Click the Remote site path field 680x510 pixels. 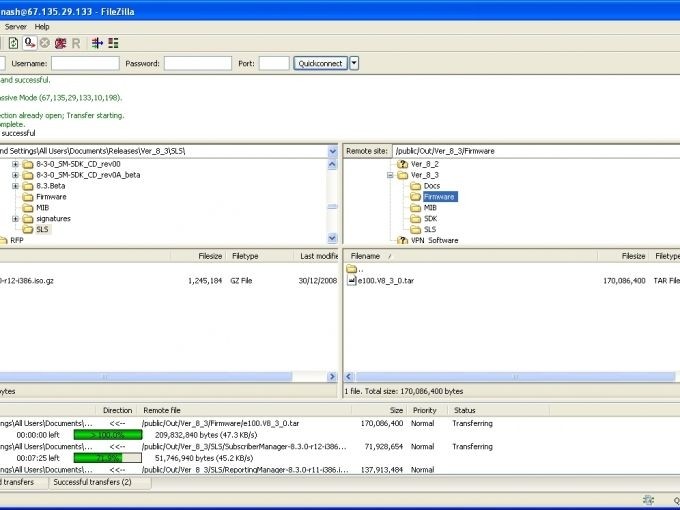click(536, 151)
